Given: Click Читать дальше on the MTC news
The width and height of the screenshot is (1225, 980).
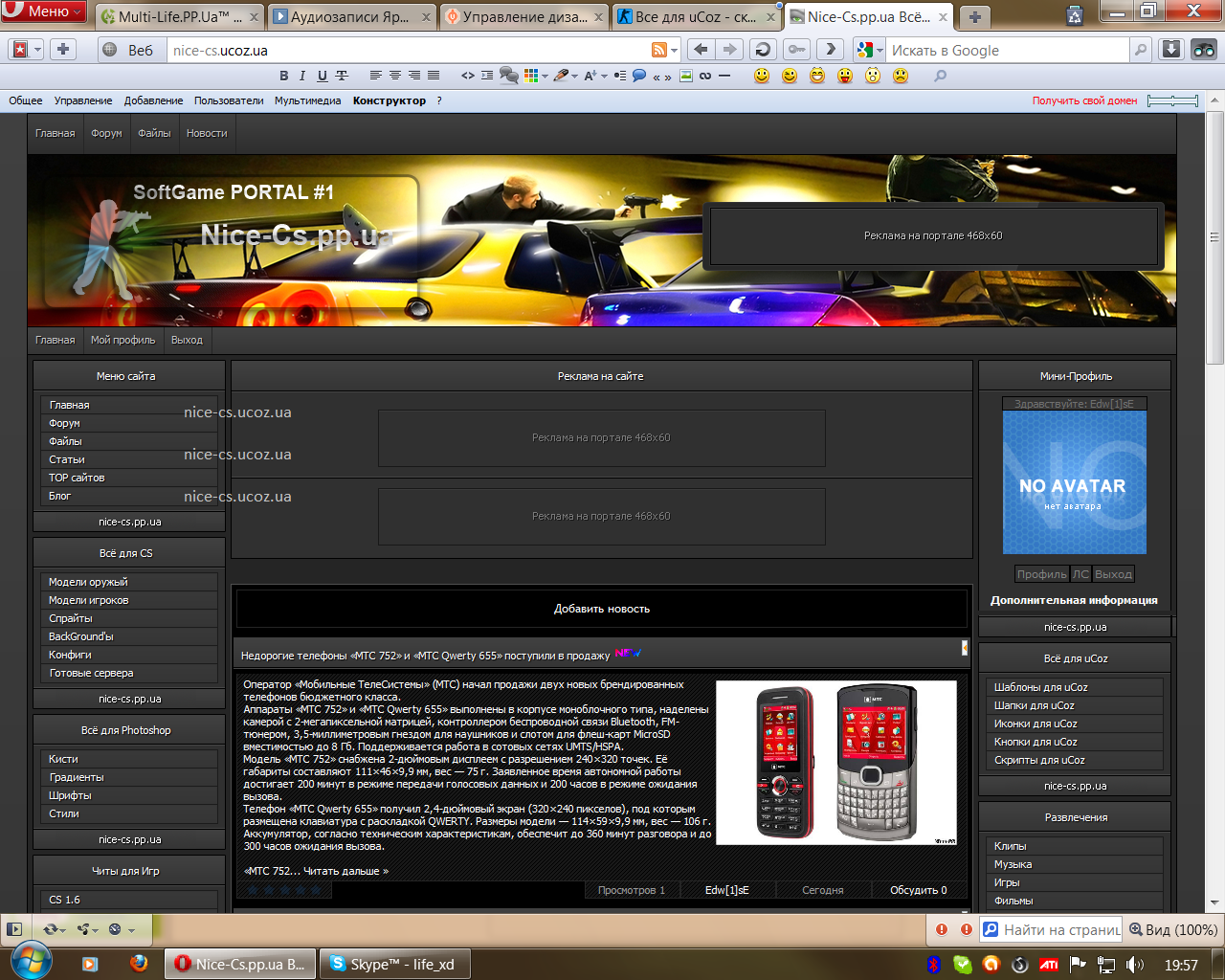Looking at the screenshot, I should [x=345, y=871].
